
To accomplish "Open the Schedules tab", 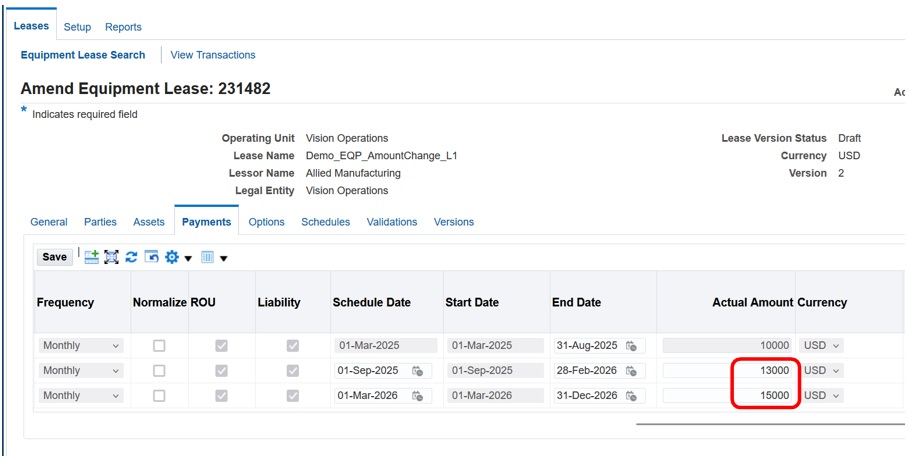I will (326, 222).
